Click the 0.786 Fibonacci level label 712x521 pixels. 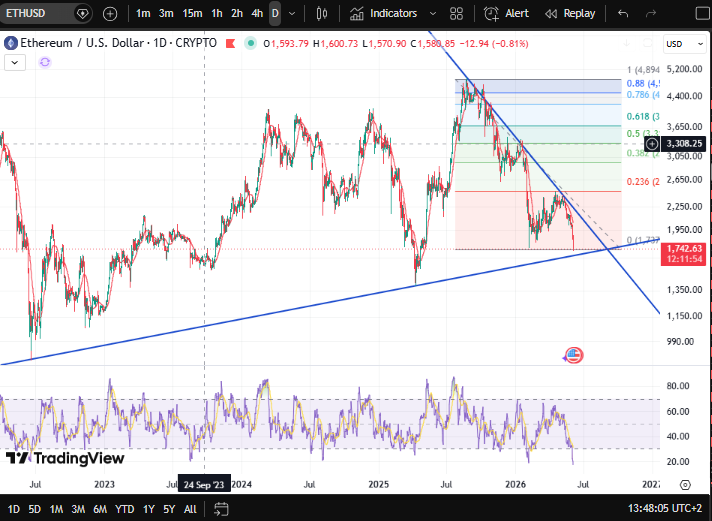pos(643,95)
